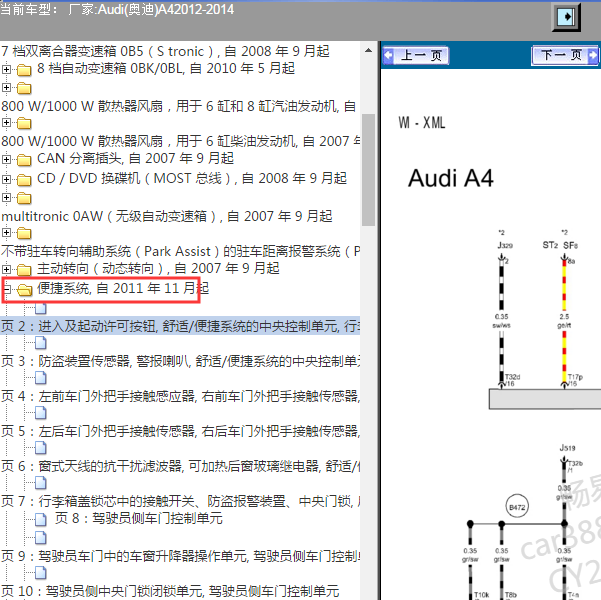
Task: Go to next page with 下一页
Action: [x=565, y=56]
